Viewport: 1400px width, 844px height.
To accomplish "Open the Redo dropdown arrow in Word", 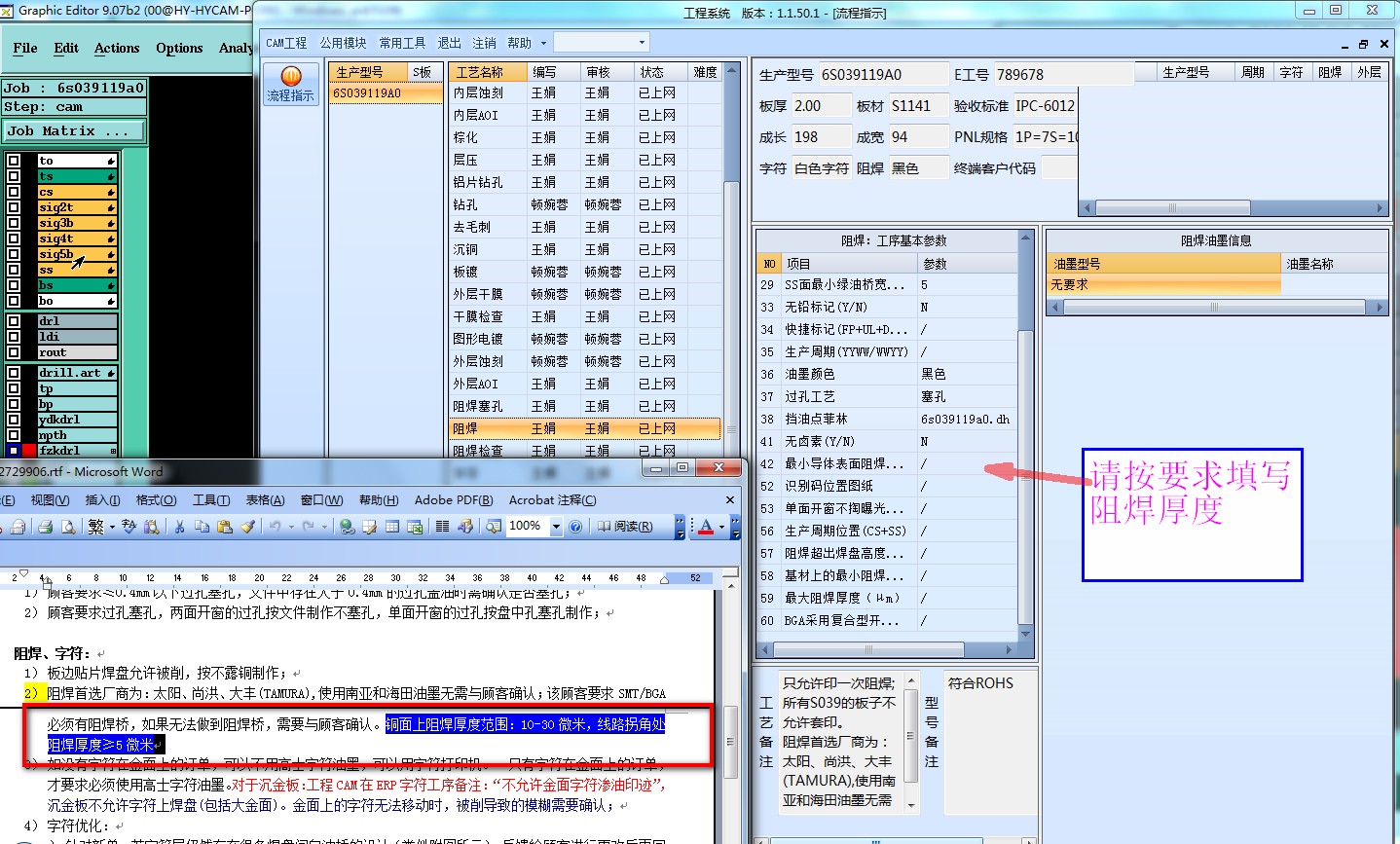I will [x=324, y=527].
